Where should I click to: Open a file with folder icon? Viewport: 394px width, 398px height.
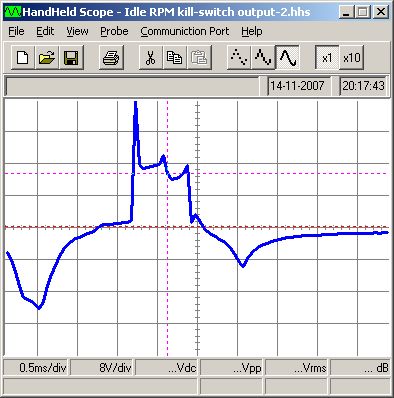47,58
